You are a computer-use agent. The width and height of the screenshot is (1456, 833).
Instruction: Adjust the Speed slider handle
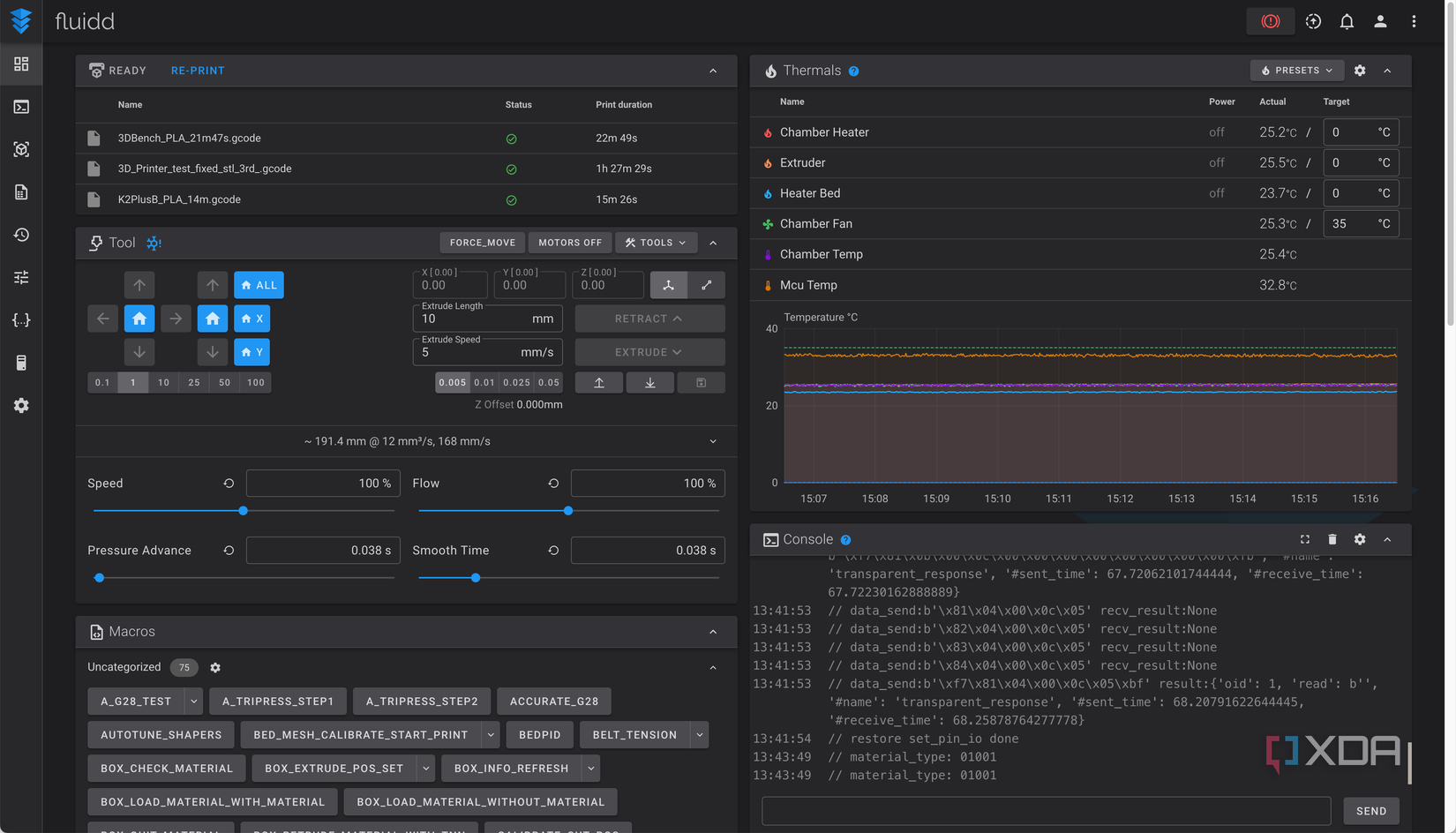click(x=244, y=511)
